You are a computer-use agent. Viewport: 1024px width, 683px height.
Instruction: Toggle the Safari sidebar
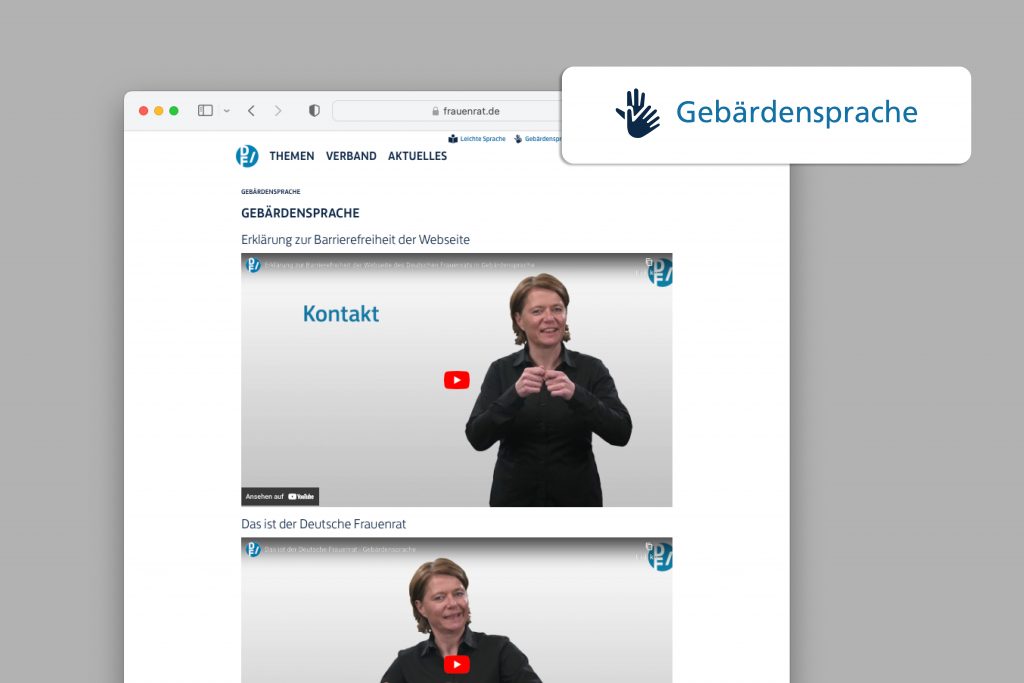point(204,110)
